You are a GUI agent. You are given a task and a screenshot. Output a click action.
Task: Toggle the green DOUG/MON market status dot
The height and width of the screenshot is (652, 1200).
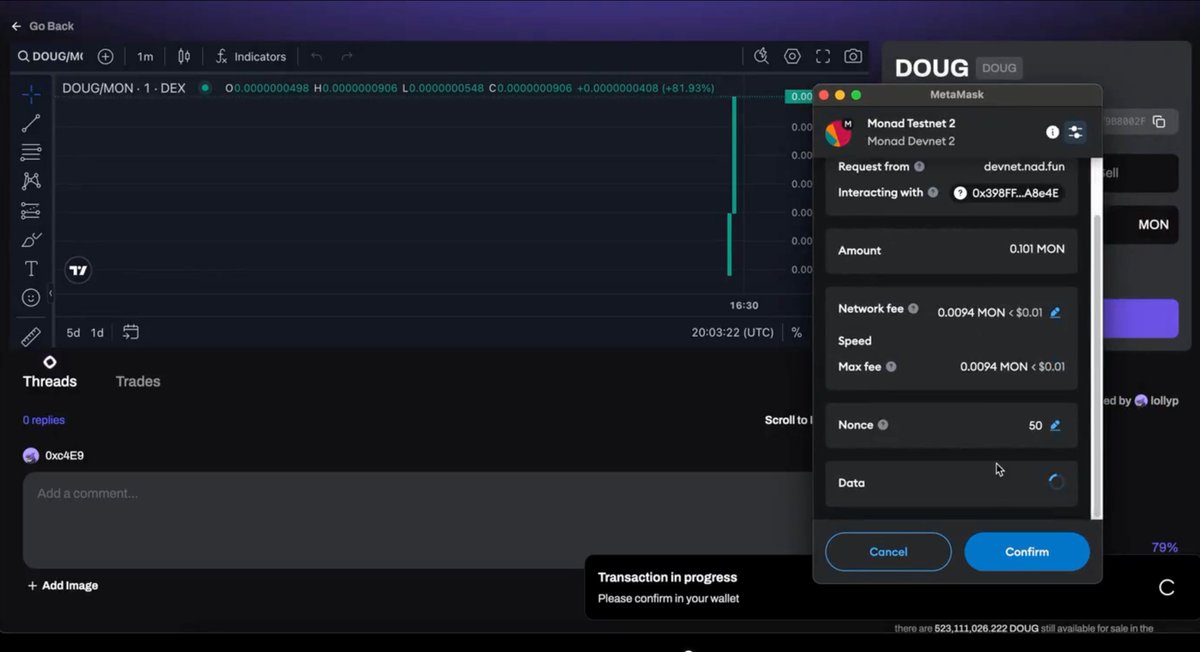(x=205, y=88)
